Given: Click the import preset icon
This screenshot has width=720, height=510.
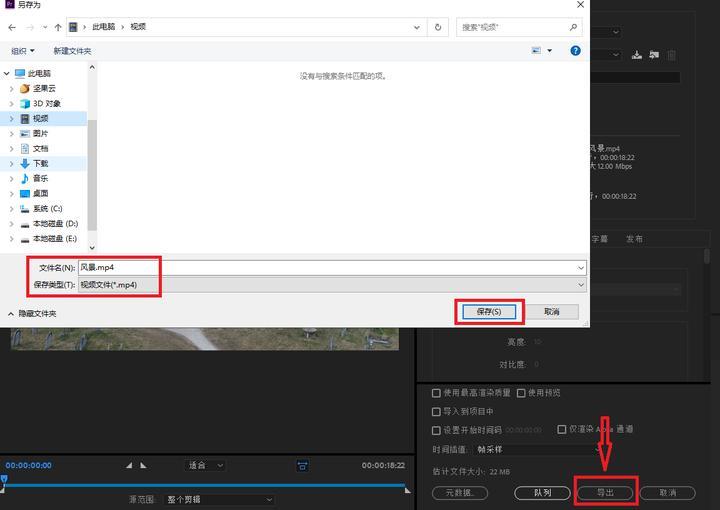Looking at the screenshot, I should tap(653, 55).
